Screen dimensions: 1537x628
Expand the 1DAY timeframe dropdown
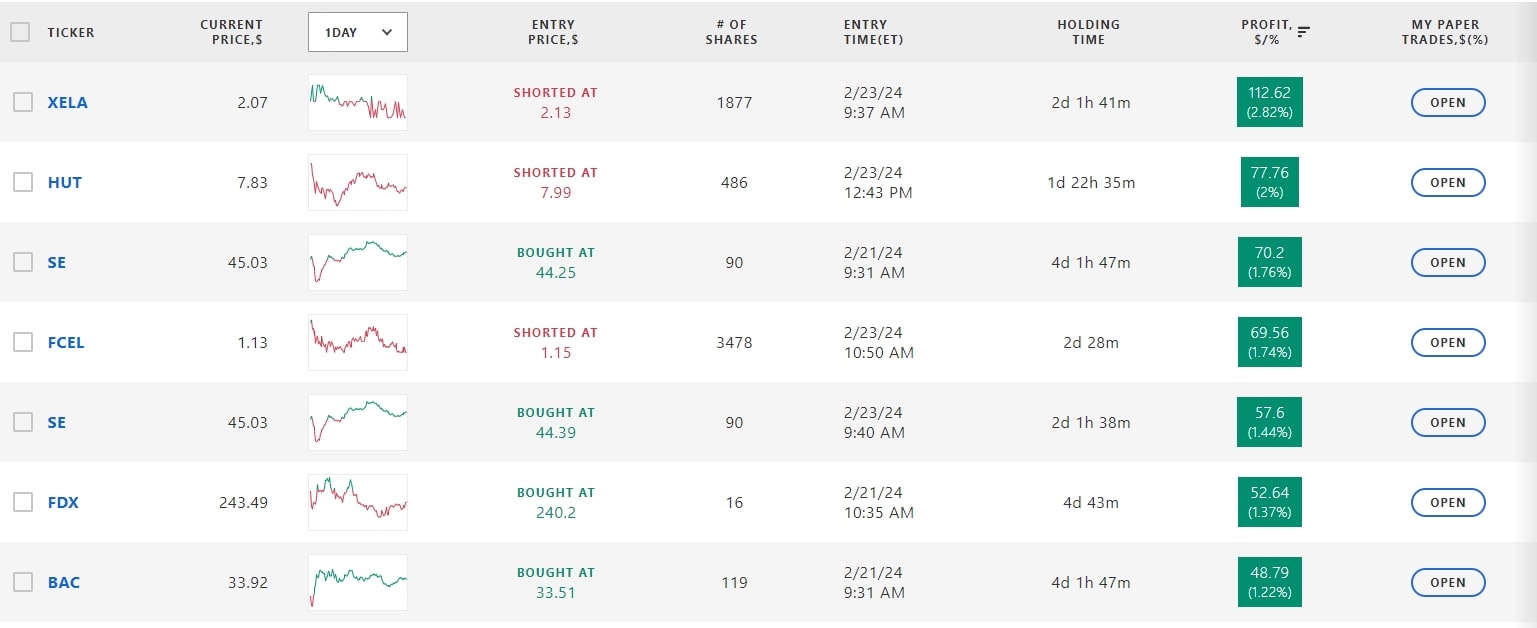pyautogui.click(x=358, y=32)
